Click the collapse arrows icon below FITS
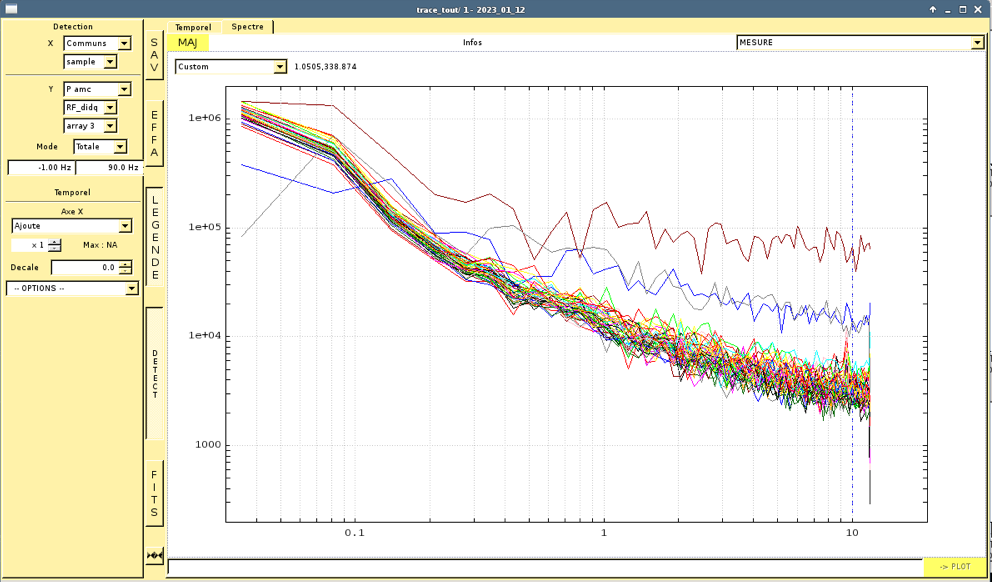 pyautogui.click(x=155, y=555)
